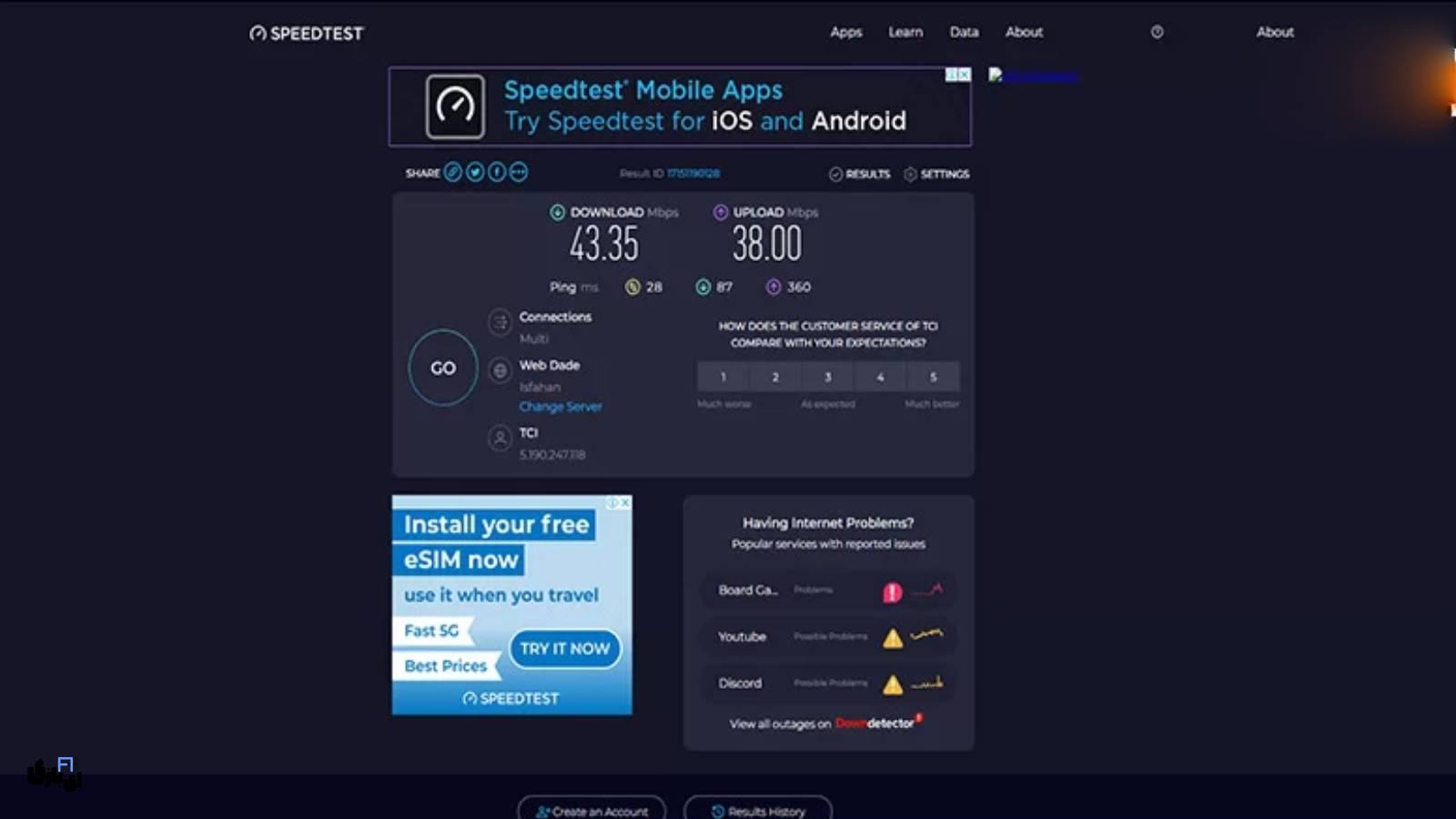Click the speedometer app icon in the Mobile Apps banner
This screenshot has height=819, width=1456.
click(x=455, y=106)
